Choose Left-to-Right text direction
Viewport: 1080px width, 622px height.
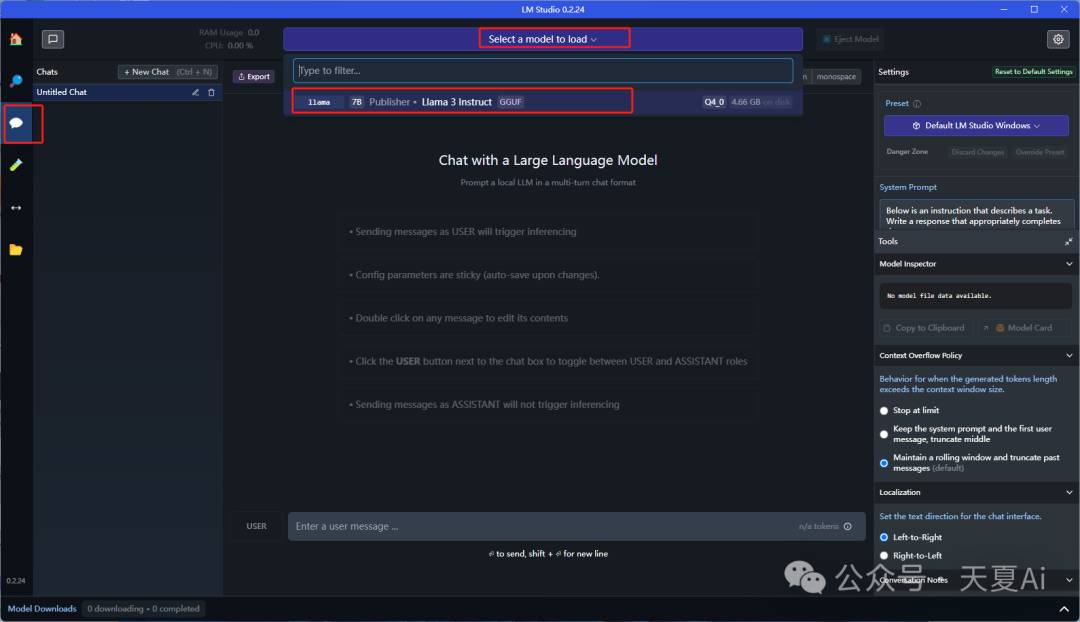coord(884,537)
